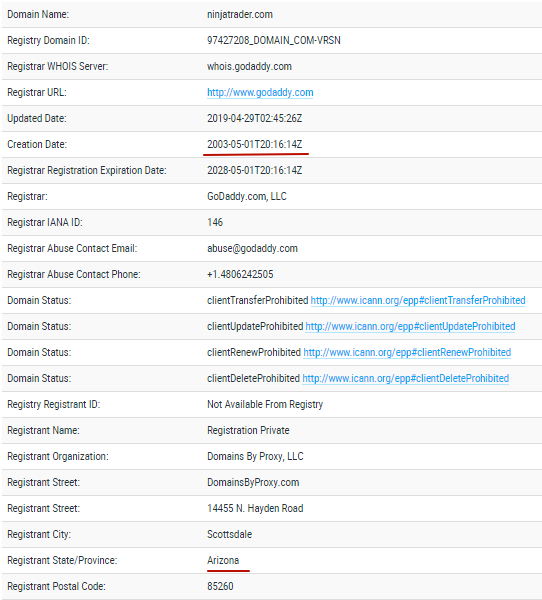This screenshot has width=542, height=600.
Task: Click the Domains By Proxy, LLC value
Action: coord(255,457)
